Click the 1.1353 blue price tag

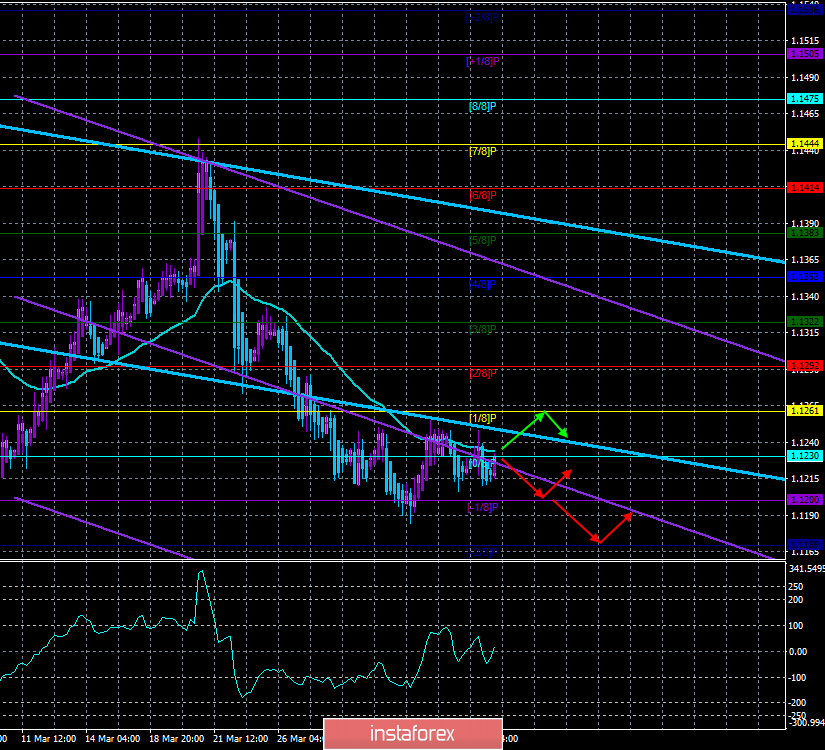pos(804,277)
